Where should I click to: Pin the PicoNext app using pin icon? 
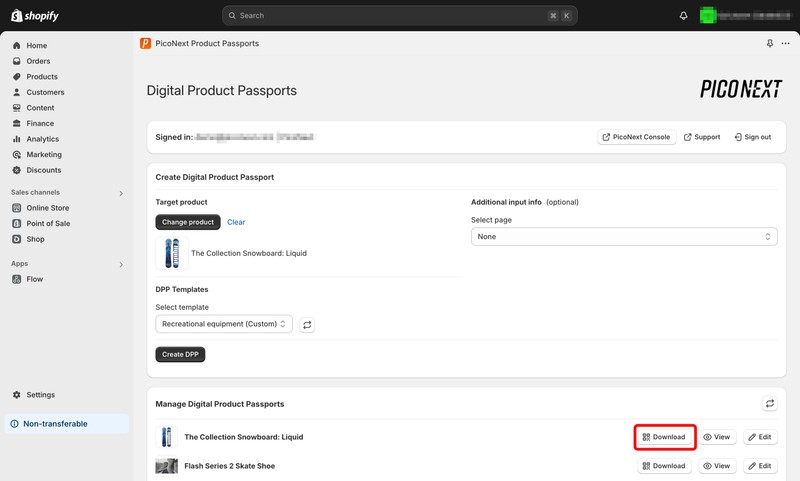coord(769,44)
